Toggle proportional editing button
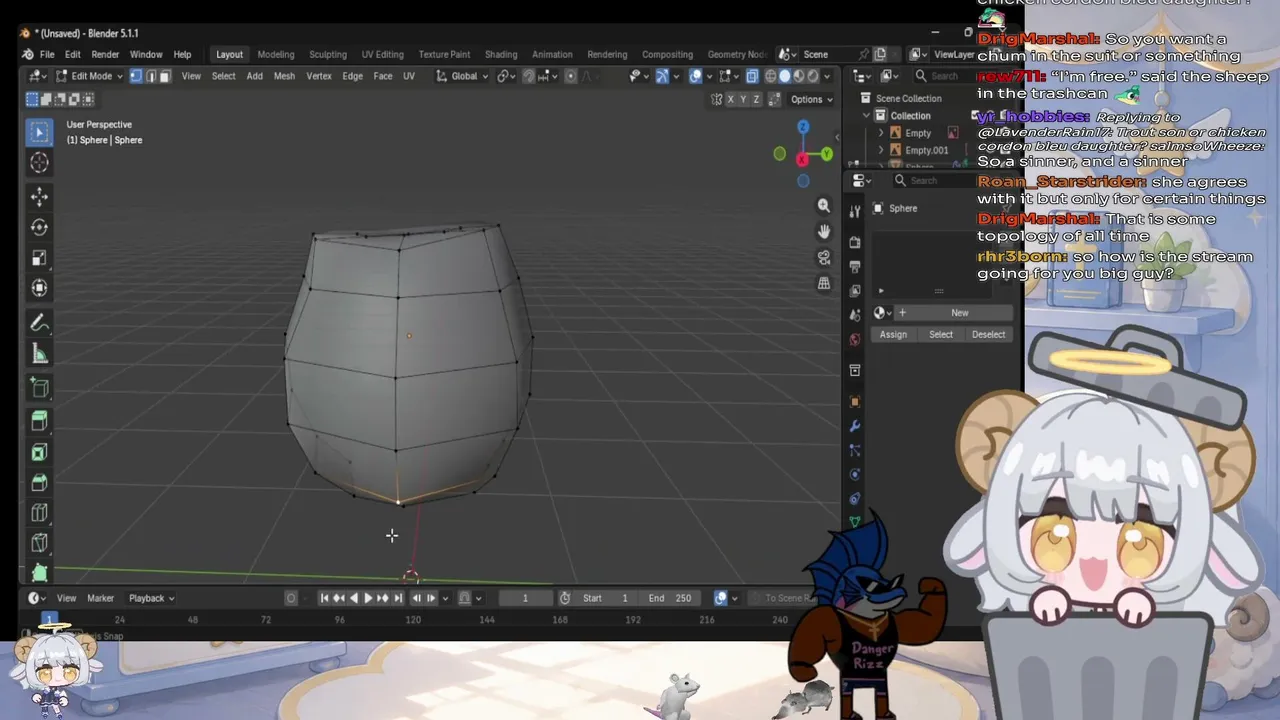The height and width of the screenshot is (720, 1280). coord(572,76)
